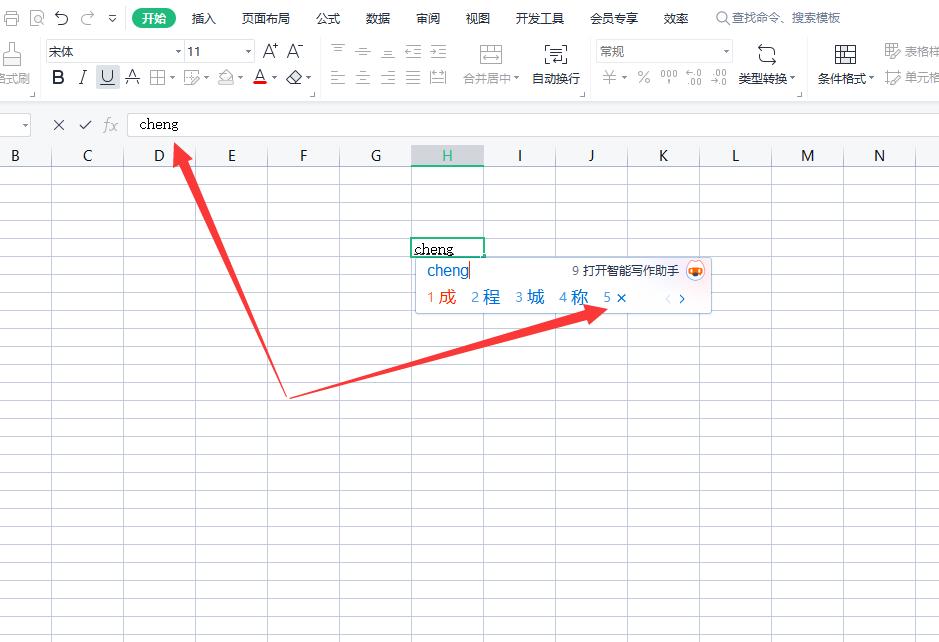This screenshot has width=939, height=642.
Task: Apply currency ¥ format
Action: point(609,77)
